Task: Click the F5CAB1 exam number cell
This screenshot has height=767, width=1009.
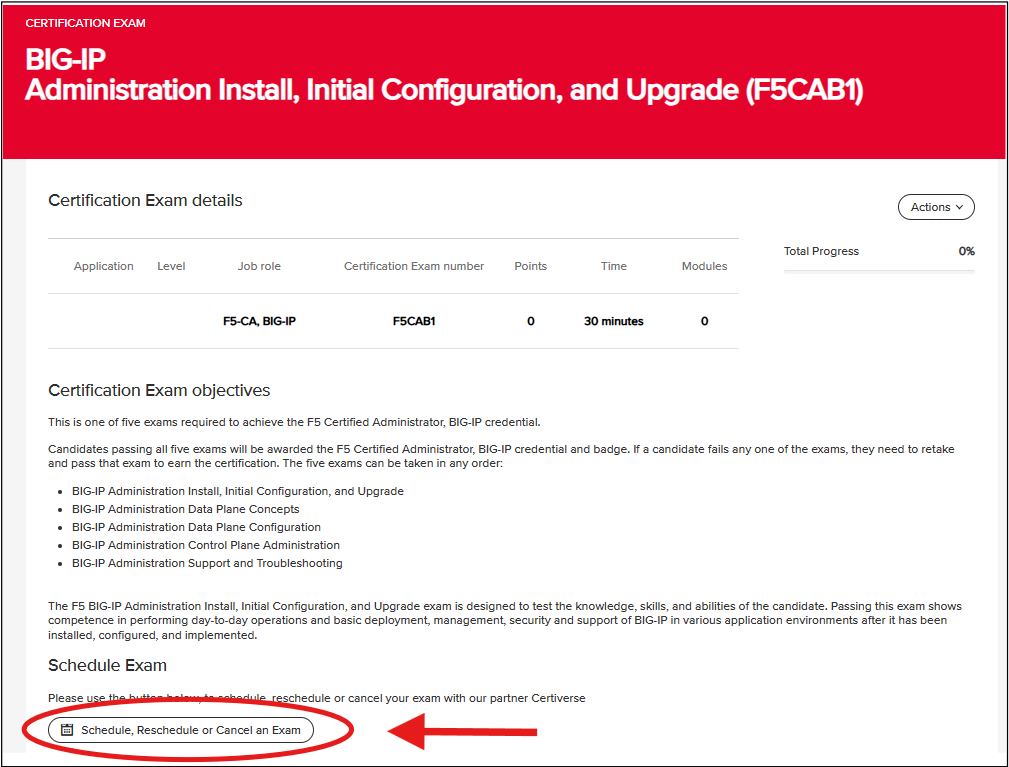Action: 414,321
